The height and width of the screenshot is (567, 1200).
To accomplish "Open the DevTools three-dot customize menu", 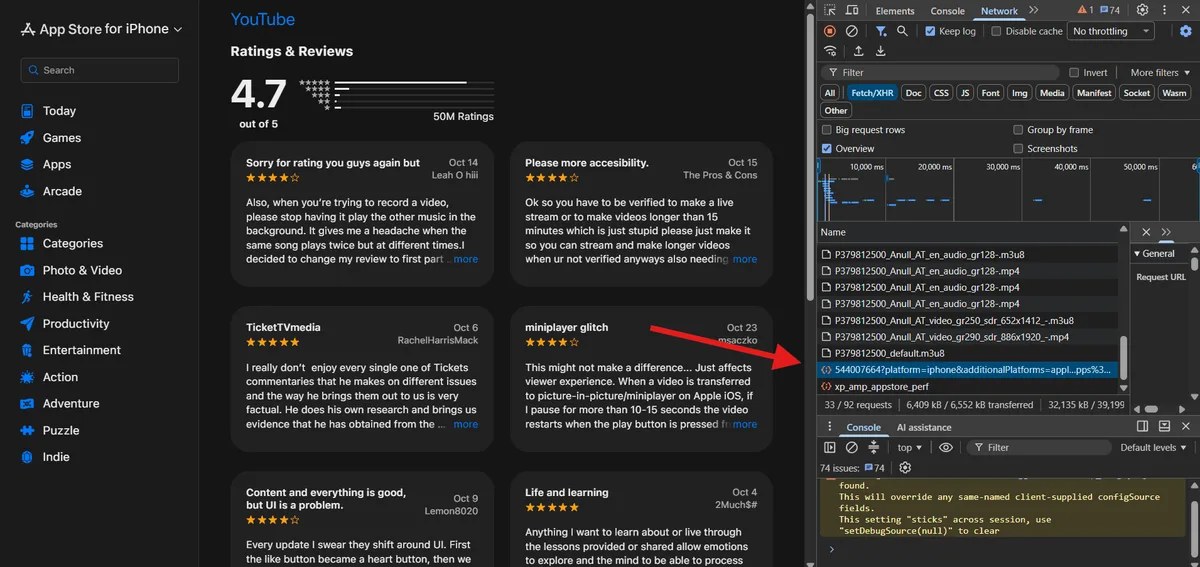I will point(1165,10).
